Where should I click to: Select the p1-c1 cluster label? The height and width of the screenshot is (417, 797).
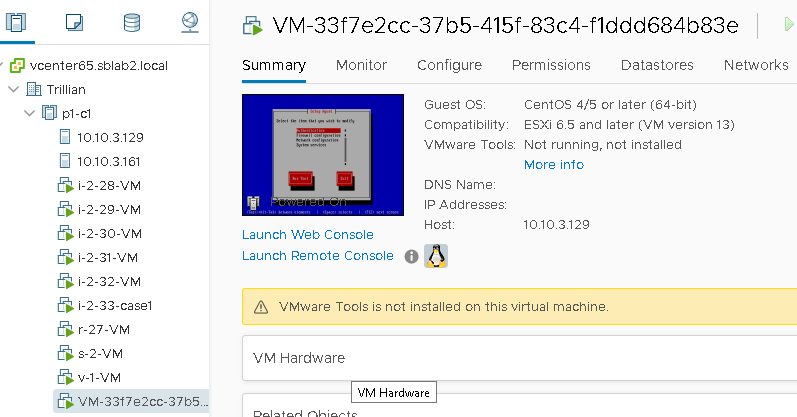click(77, 113)
